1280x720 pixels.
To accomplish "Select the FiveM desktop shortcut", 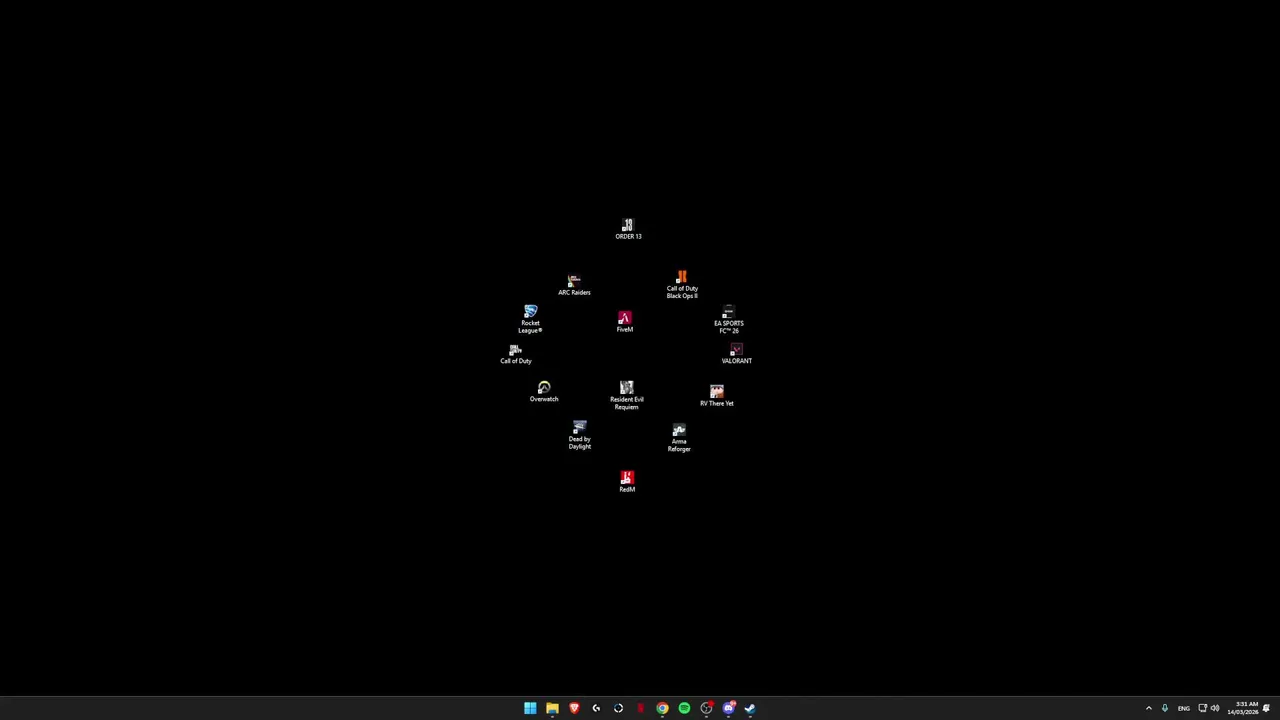I will [625, 322].
